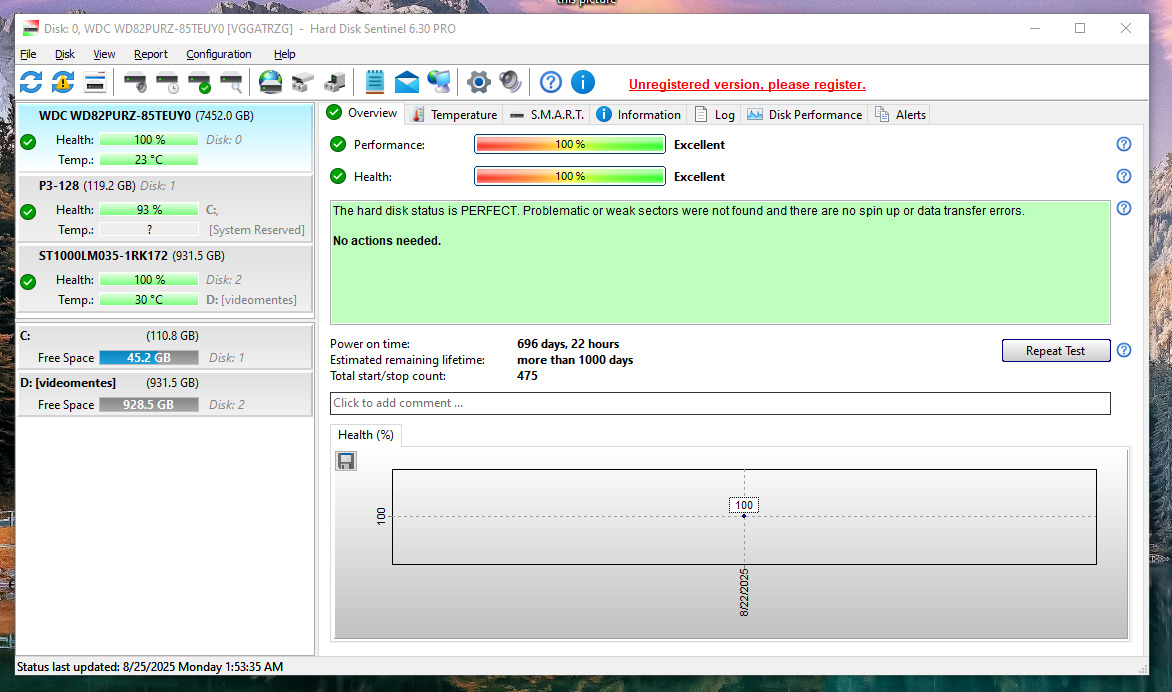
Task: Select the D: [videomentes] partition entry
Action: pyautogui.click(x=164, y=394)
